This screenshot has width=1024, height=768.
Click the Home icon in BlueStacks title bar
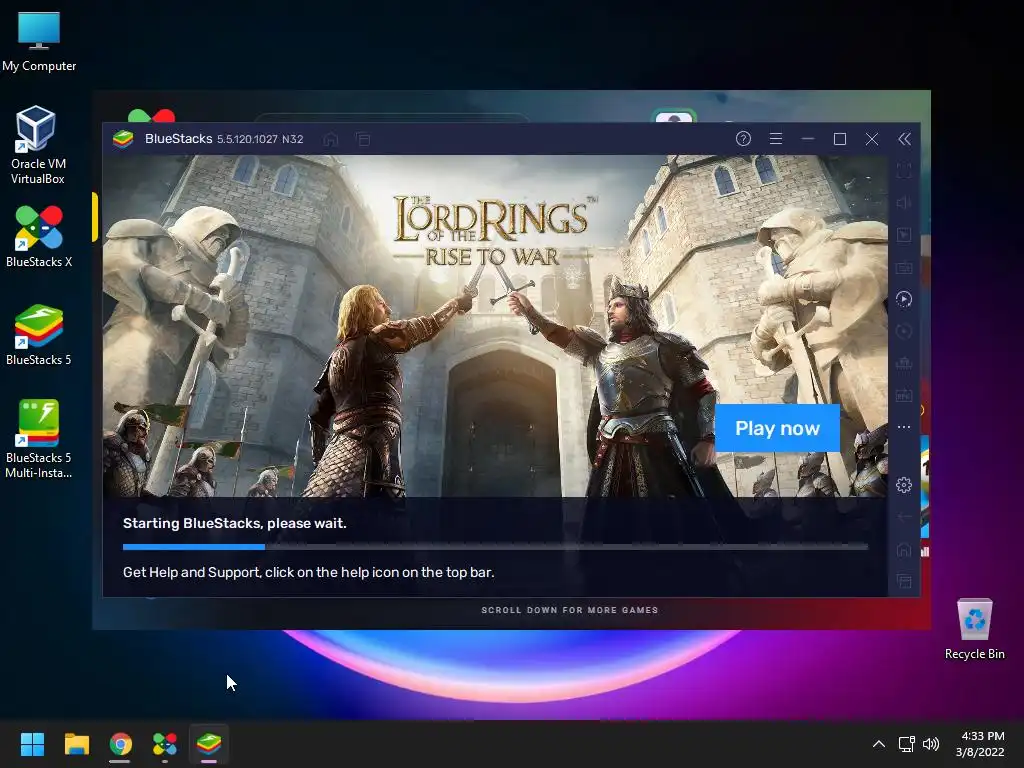[x=330, y=139]
